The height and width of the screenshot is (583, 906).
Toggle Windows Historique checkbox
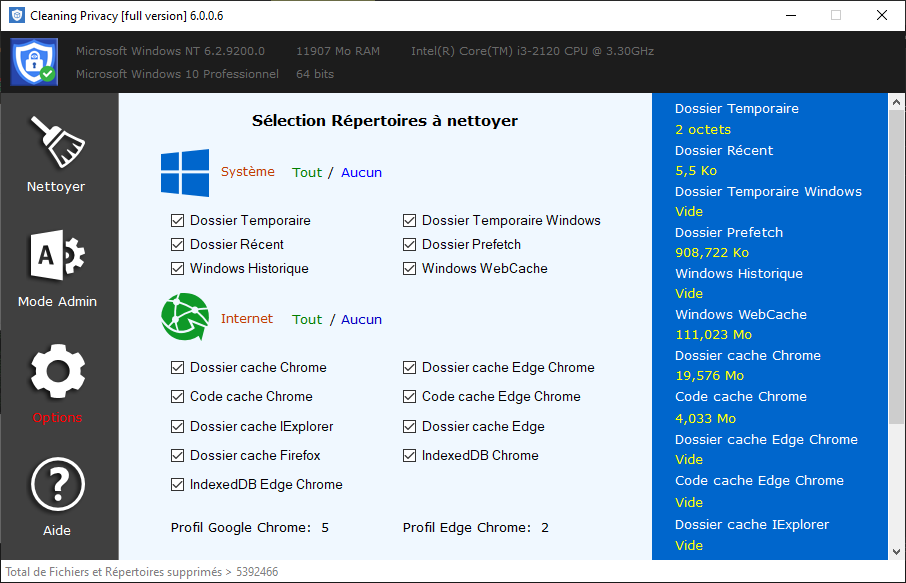(x=177, y=269)
